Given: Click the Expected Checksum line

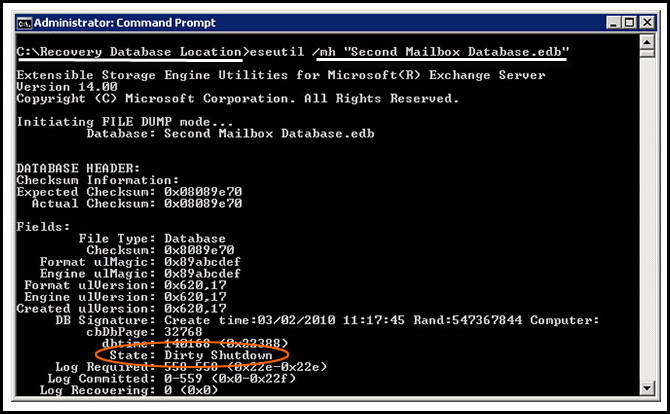Looking at the screenshot, I should [128, 193].
